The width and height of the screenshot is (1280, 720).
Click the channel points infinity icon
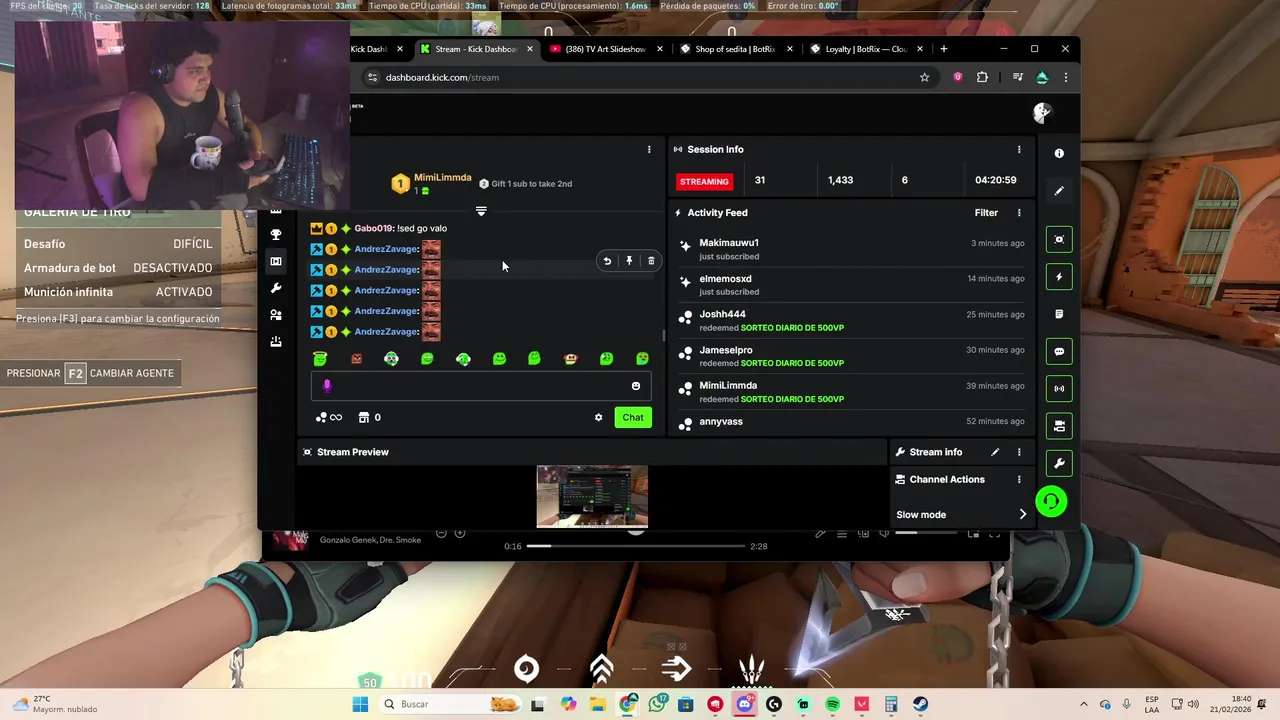(329, 417)
